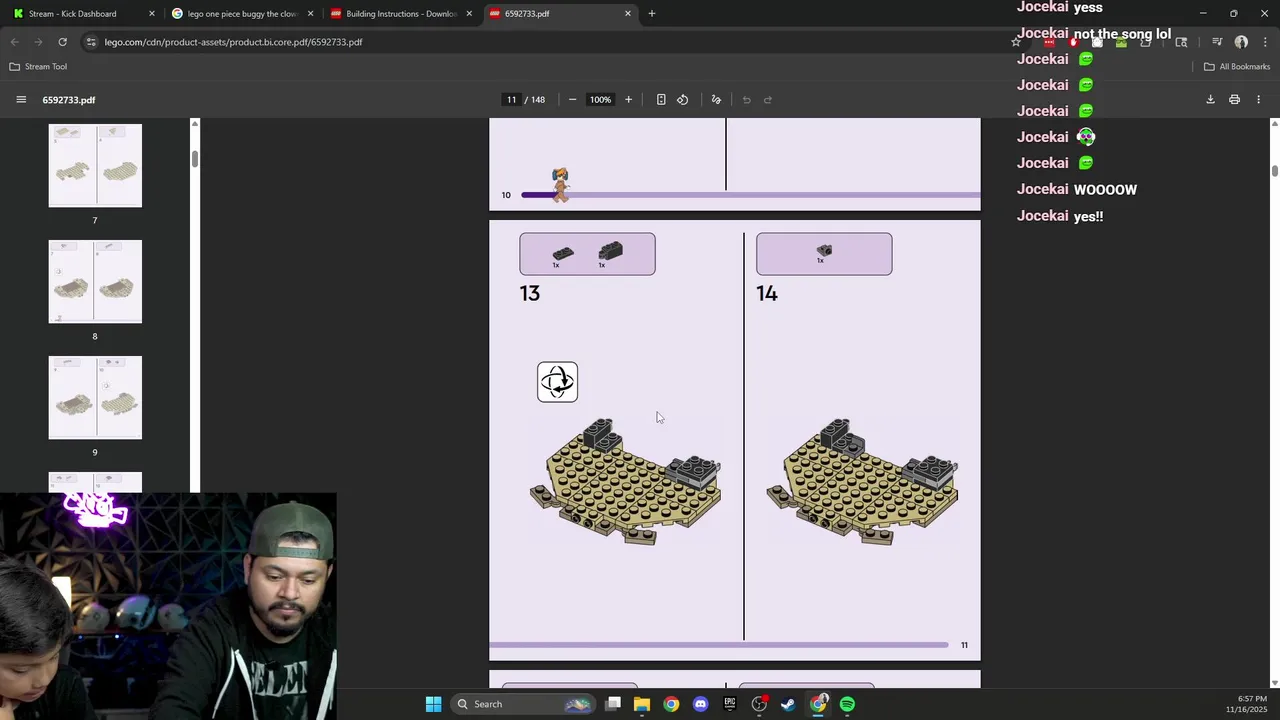Redo the PDF annotation
This screenshot has height=720, width=1280.
768,100
